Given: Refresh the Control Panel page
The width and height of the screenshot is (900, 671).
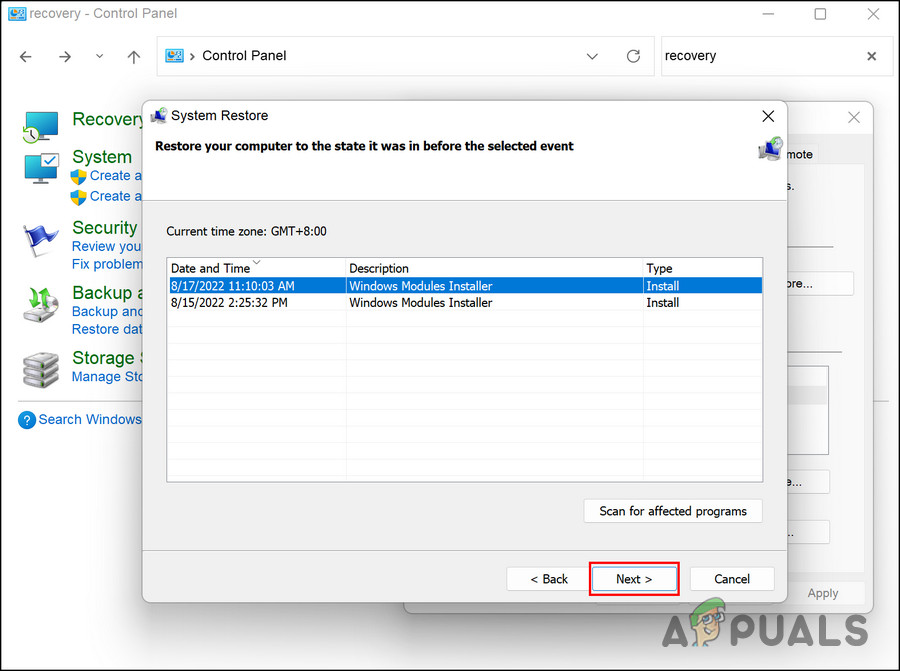Looking at the screenshot, I should tap(633, 56).
